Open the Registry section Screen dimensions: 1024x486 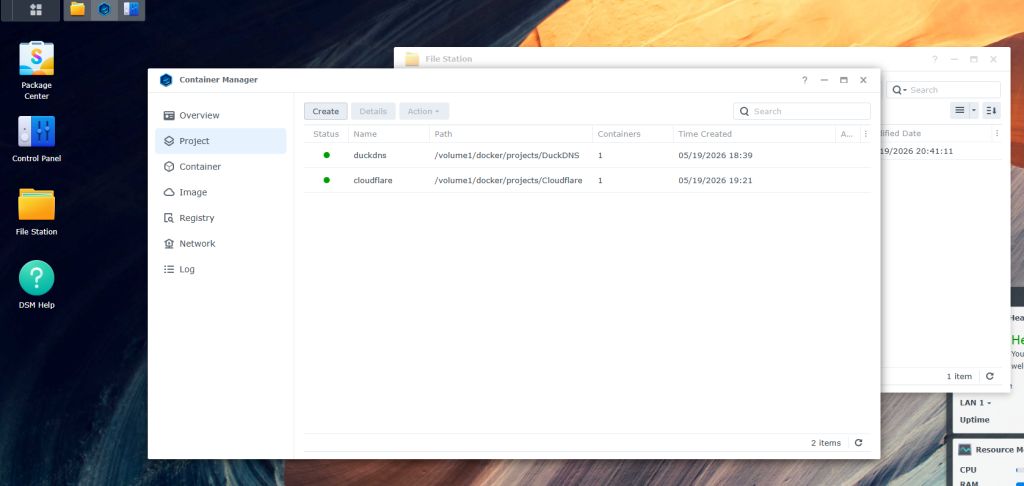click(x=221, y=218)
